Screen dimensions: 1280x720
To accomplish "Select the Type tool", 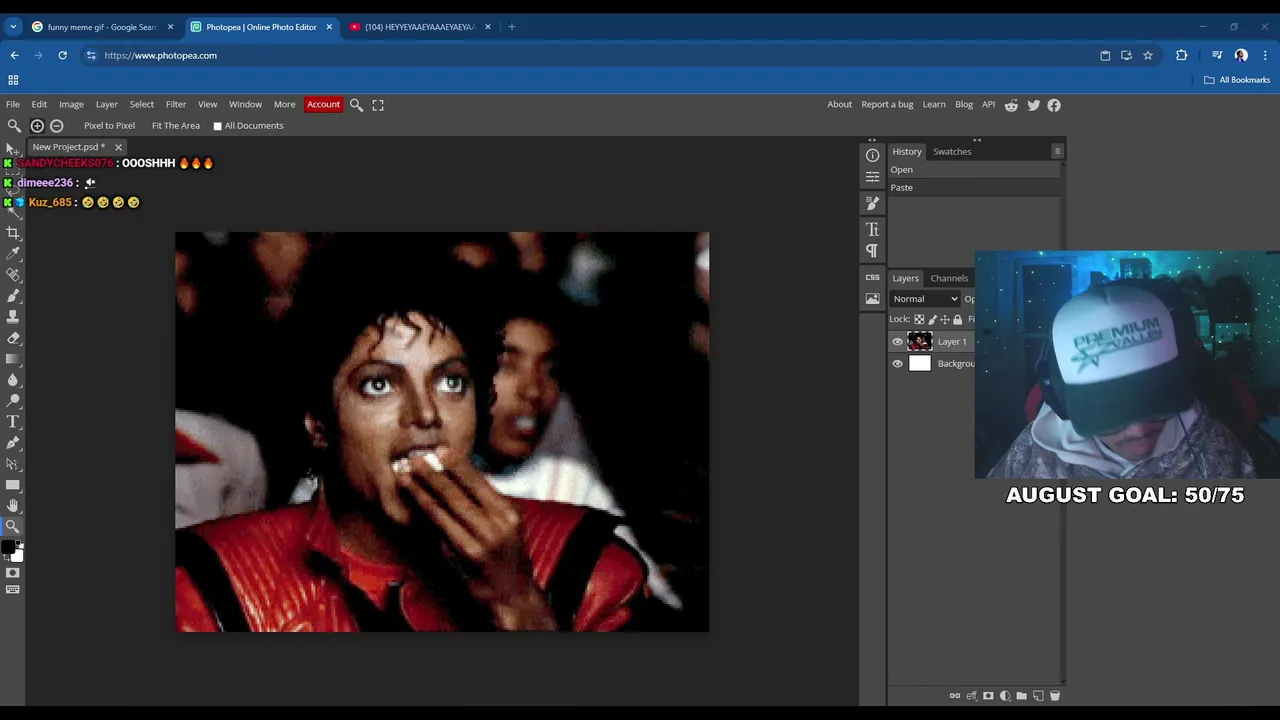I will (13, 422).
